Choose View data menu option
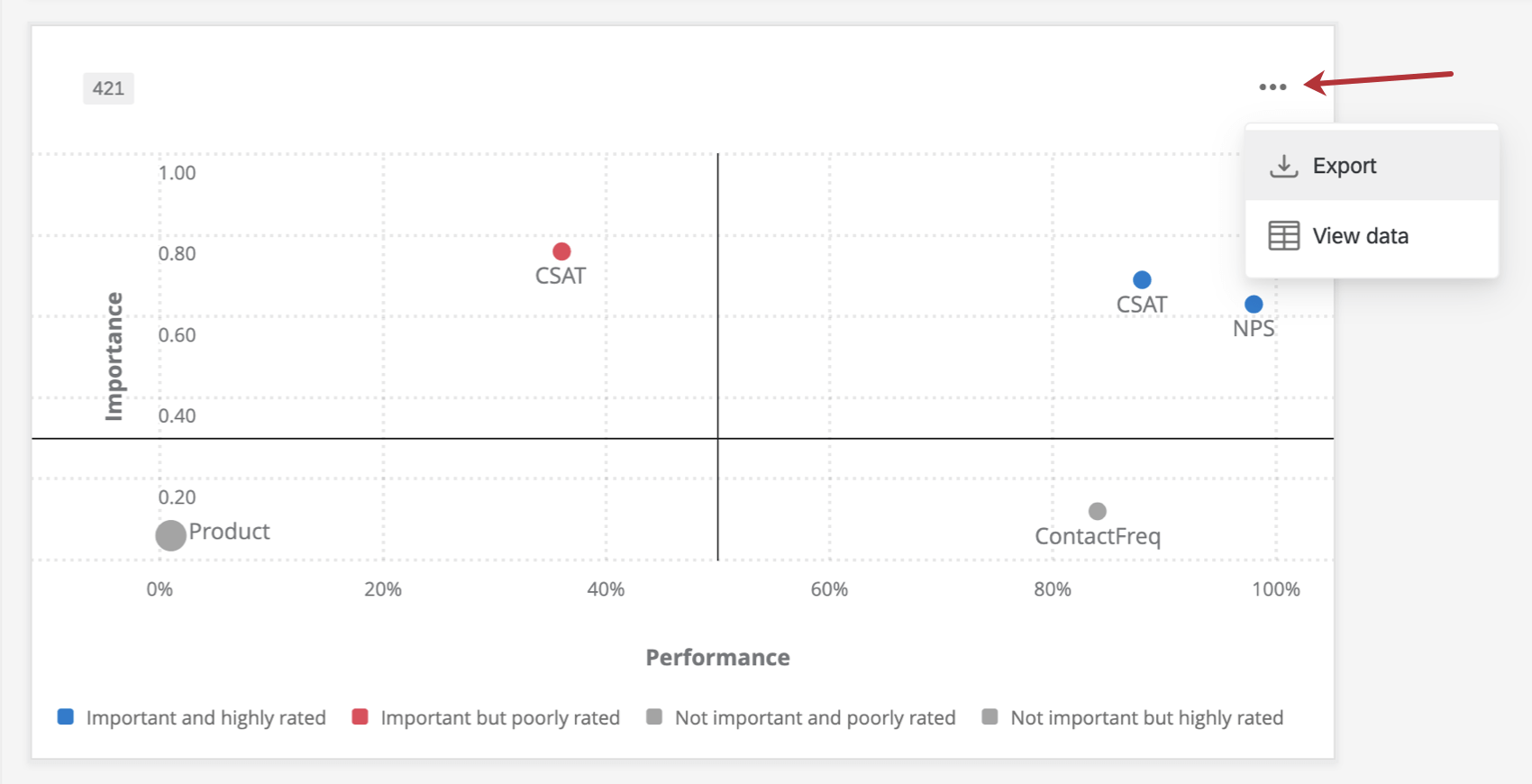Image resolution: width=1532 pixels, height=784 pixels. point(1360,236)
